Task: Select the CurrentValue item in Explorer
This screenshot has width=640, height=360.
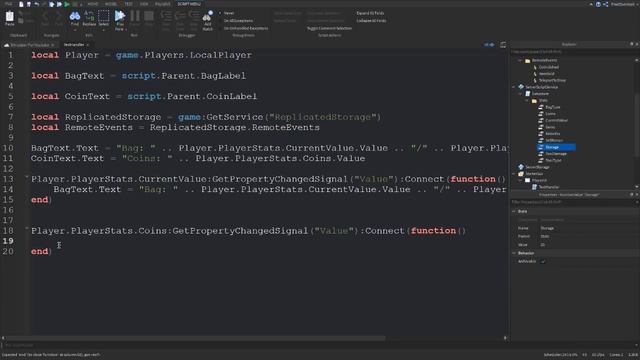Action: 553,120
